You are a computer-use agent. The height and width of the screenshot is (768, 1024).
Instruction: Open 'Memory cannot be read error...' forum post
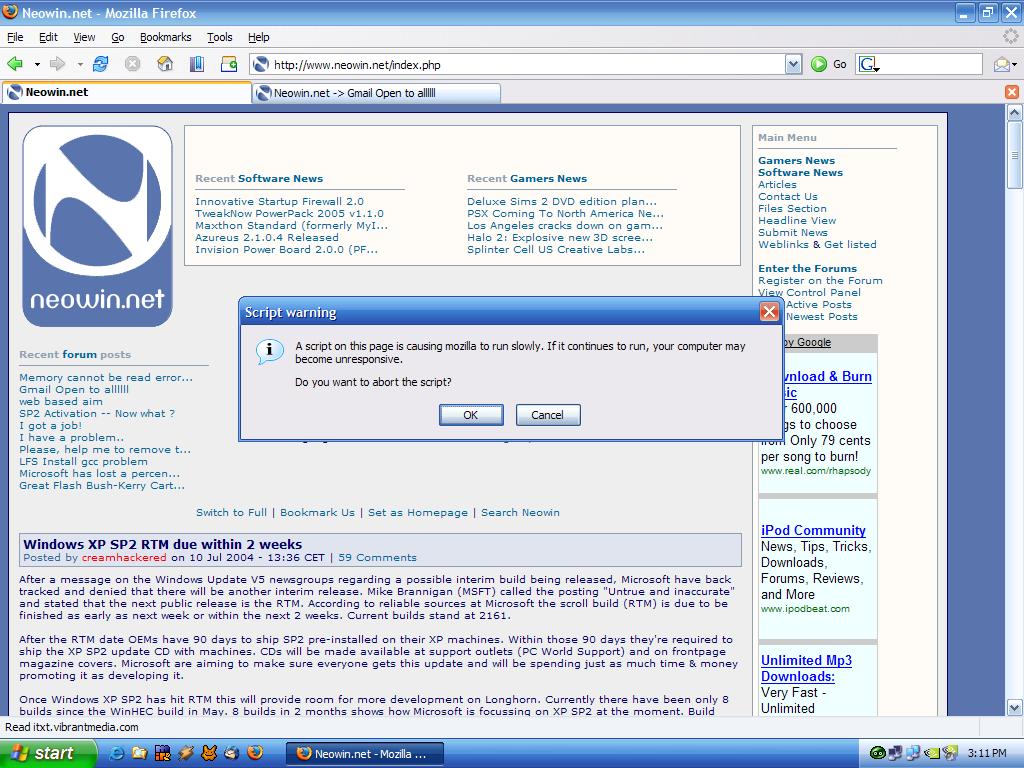point(106,377)
